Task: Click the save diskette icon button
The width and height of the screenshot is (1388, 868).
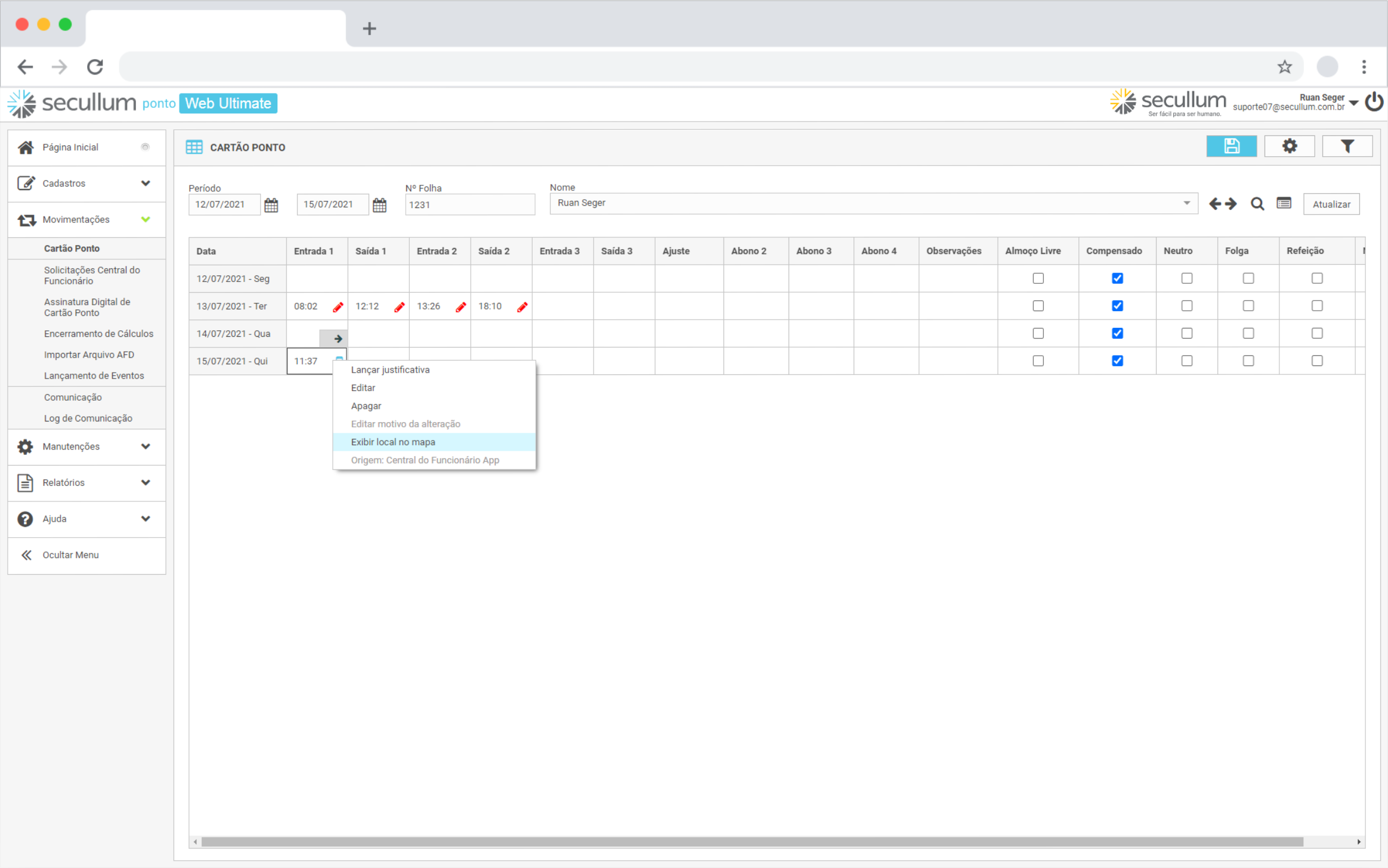Action: pos(1231,147)
